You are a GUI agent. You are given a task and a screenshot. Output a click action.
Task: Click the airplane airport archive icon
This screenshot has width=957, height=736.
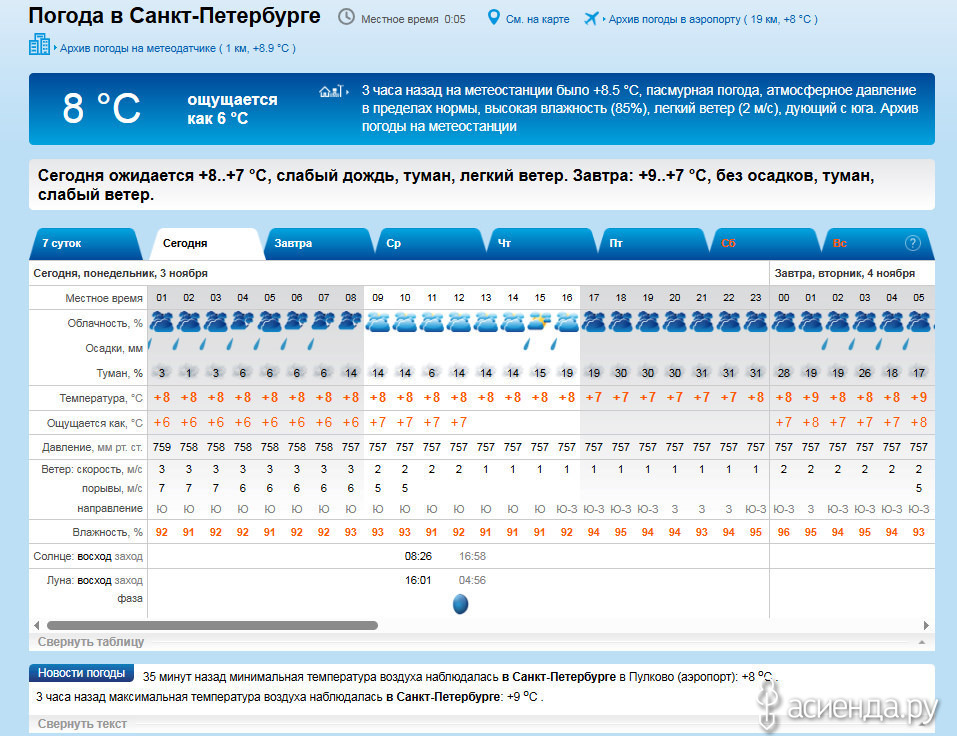coord(591,18)
